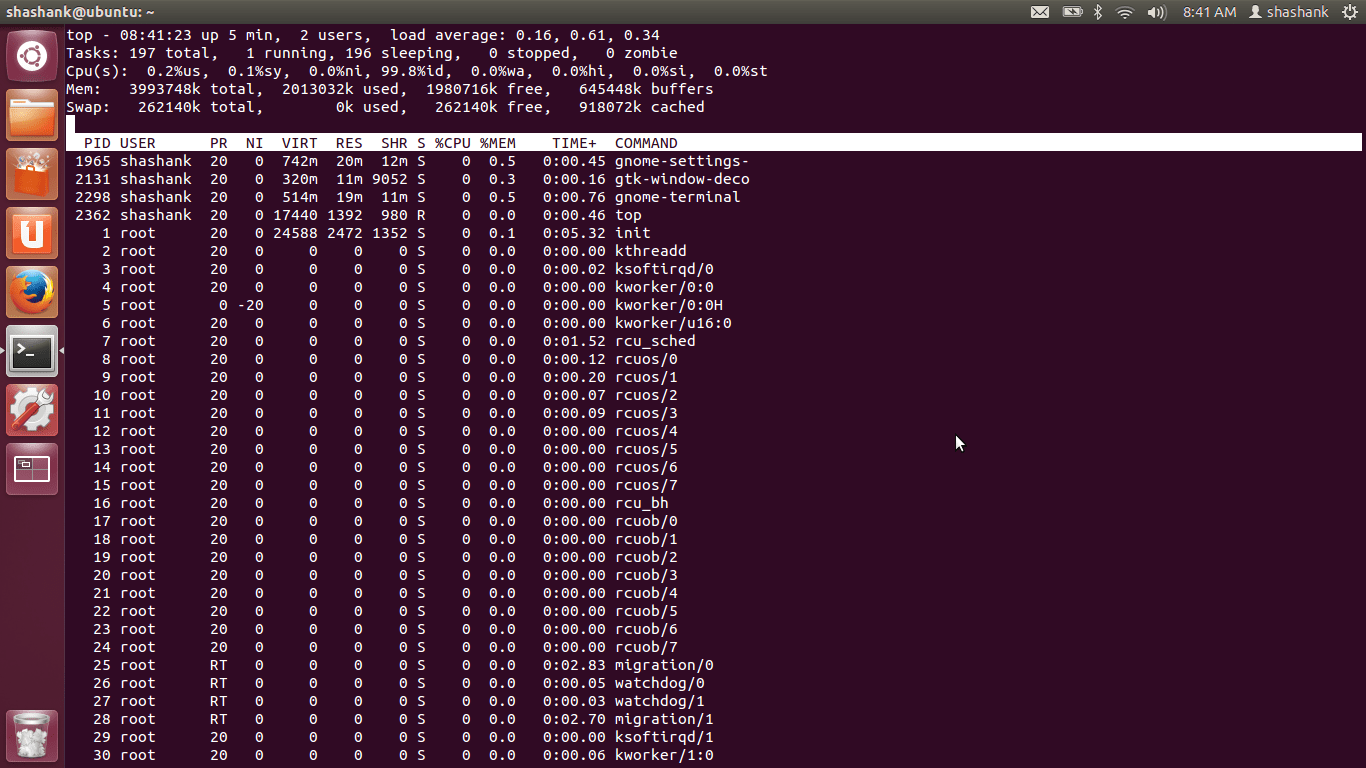Open Ubuntu Software Center from the launcher

(x=32, y=174)
